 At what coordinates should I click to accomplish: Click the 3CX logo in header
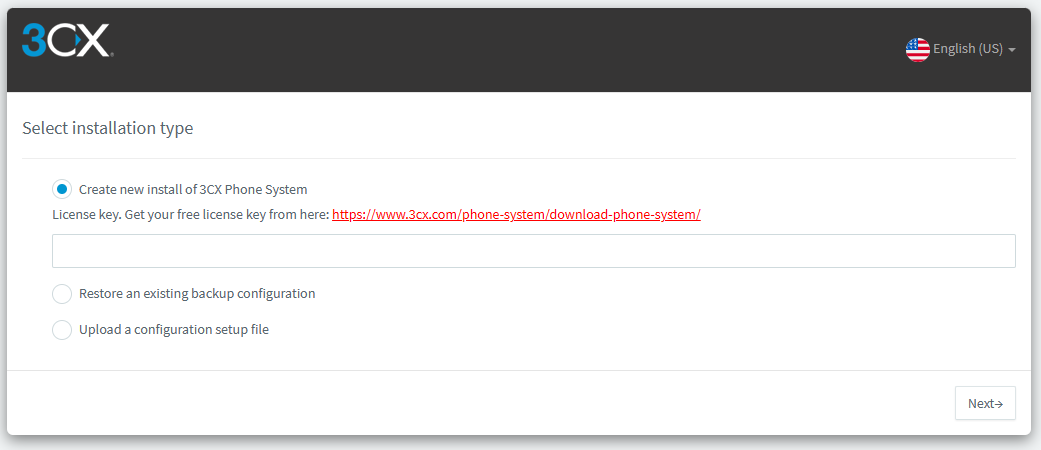coord(68,40)
